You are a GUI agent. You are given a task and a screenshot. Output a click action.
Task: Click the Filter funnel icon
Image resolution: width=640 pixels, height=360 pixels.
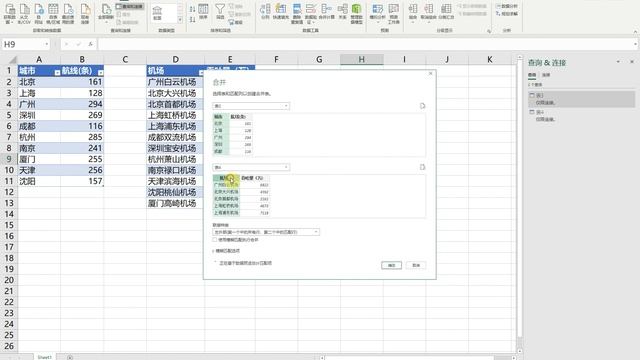pos(220,12)
